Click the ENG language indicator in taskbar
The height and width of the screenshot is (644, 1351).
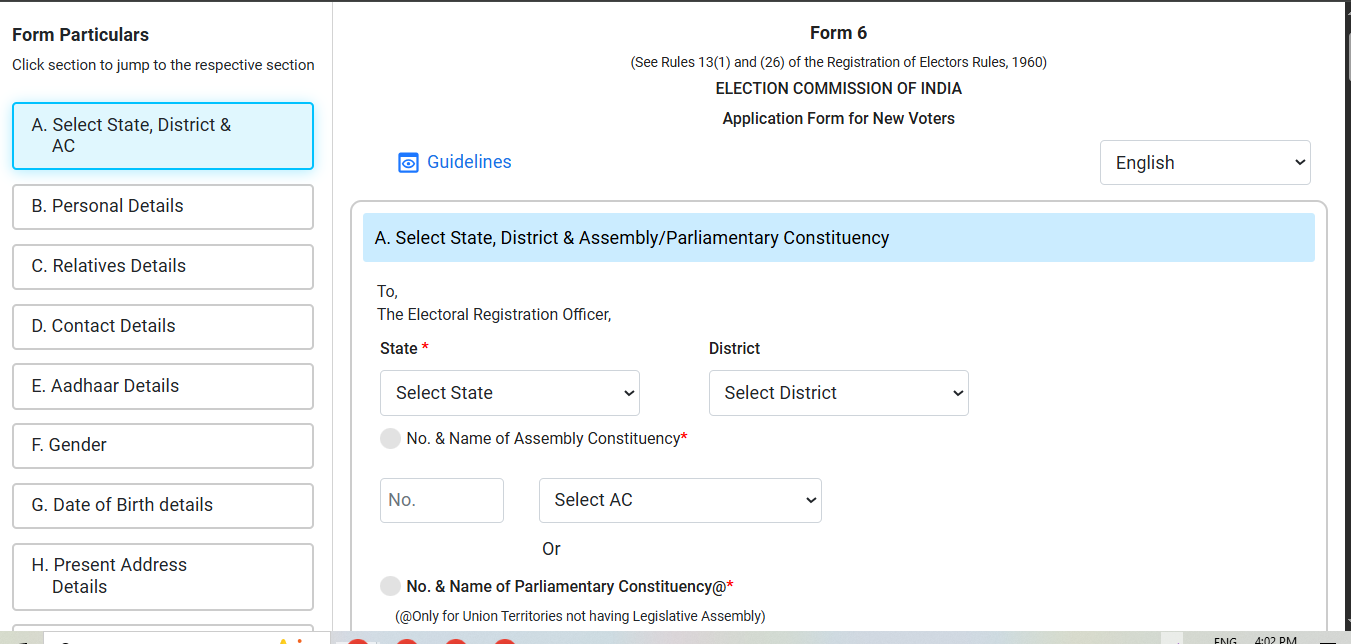1225,640
